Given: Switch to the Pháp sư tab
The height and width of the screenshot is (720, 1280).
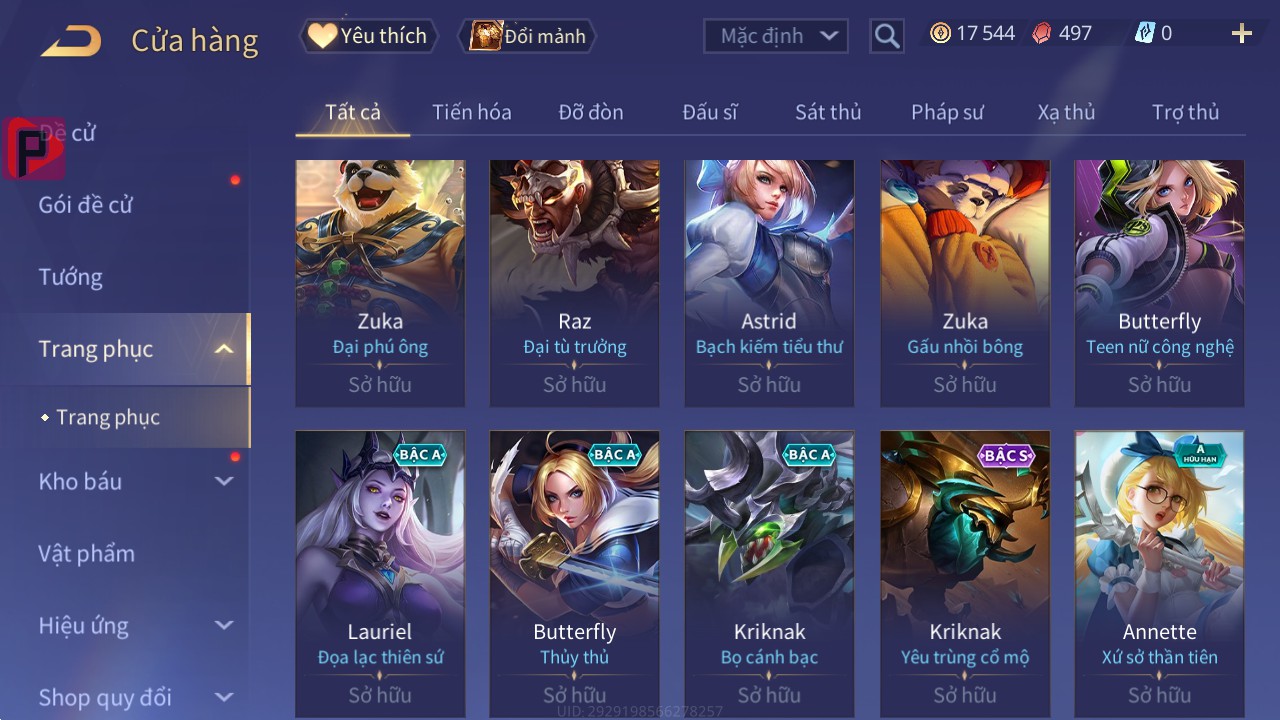Looking at the screenshot, I should [x=947, y=112].
